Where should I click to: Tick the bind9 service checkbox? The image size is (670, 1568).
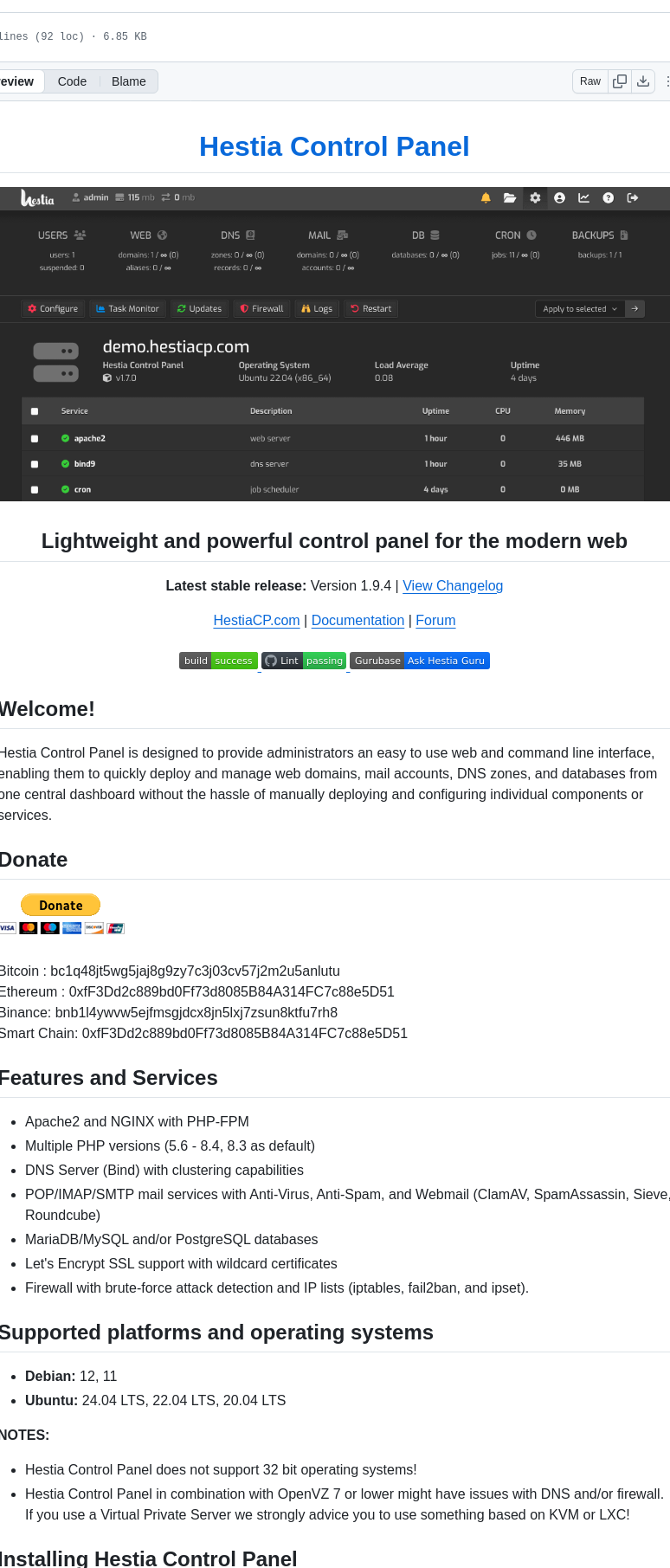tap(35, 464)
